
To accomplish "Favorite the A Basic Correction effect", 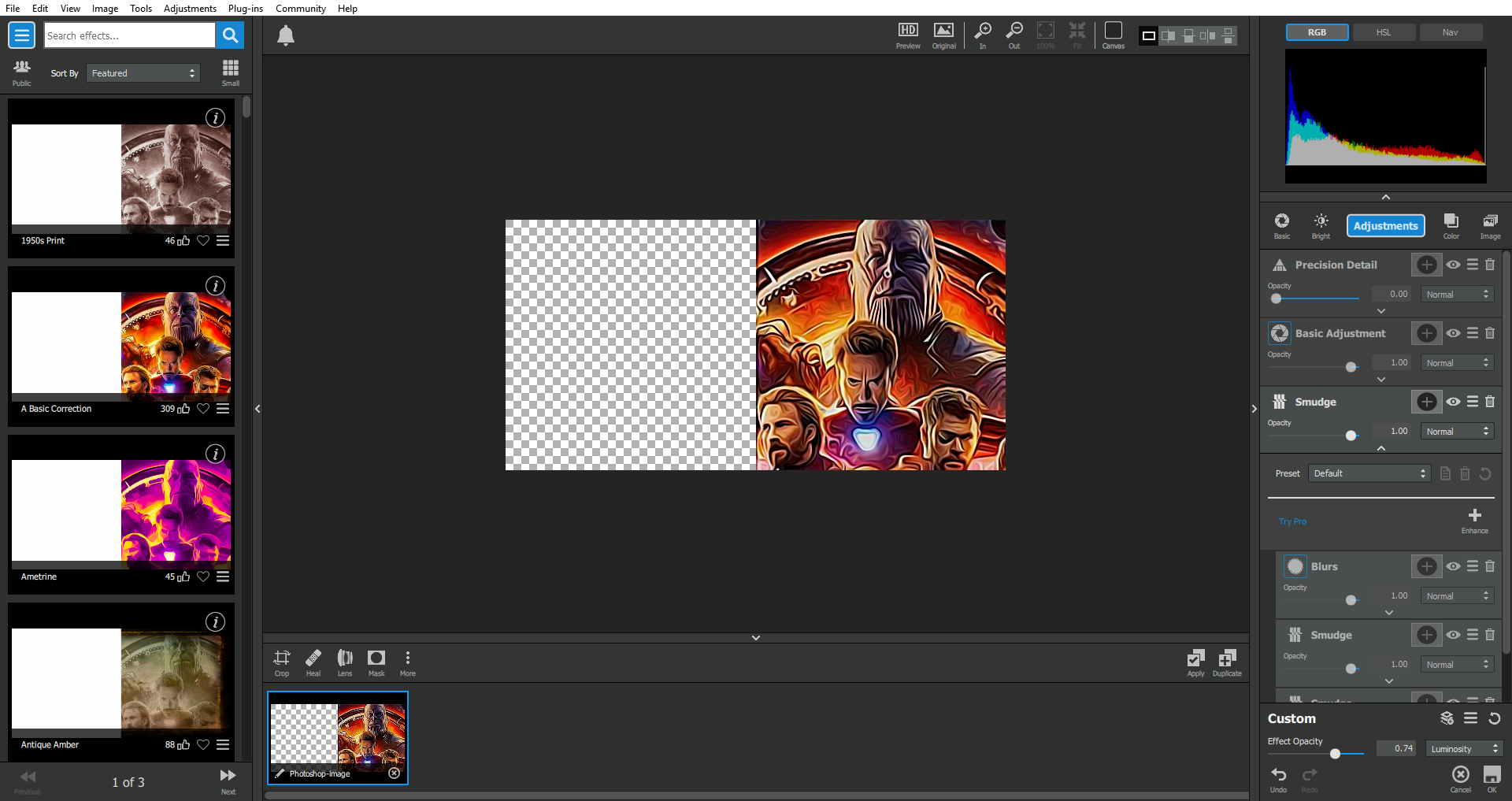I will [203, 409].
